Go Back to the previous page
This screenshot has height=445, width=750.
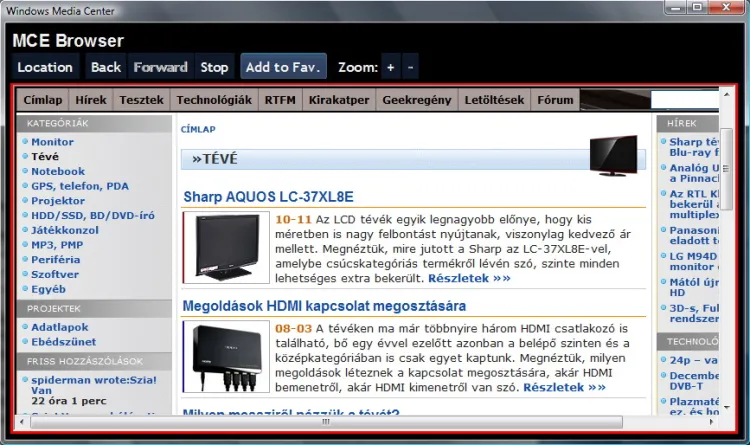tap(106, 67)
